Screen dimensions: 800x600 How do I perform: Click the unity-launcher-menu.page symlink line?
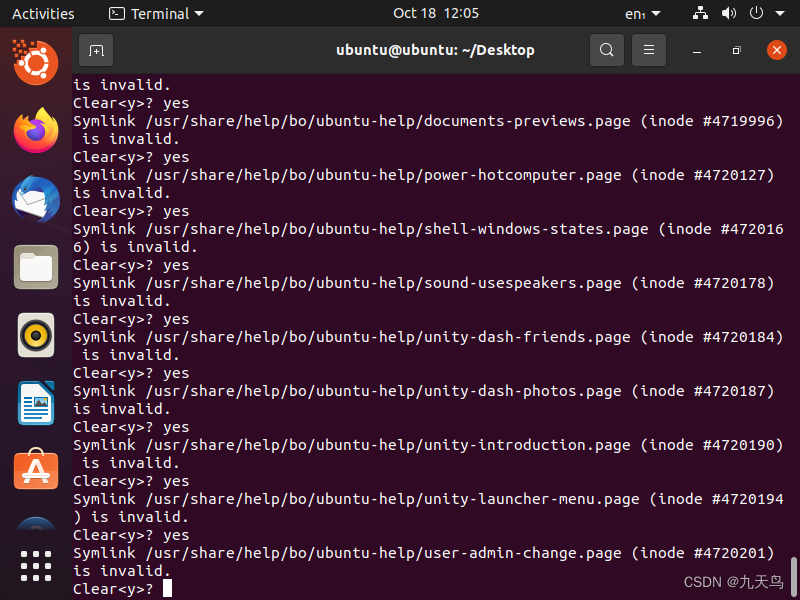pyautogui.click(x=428, y=499)
